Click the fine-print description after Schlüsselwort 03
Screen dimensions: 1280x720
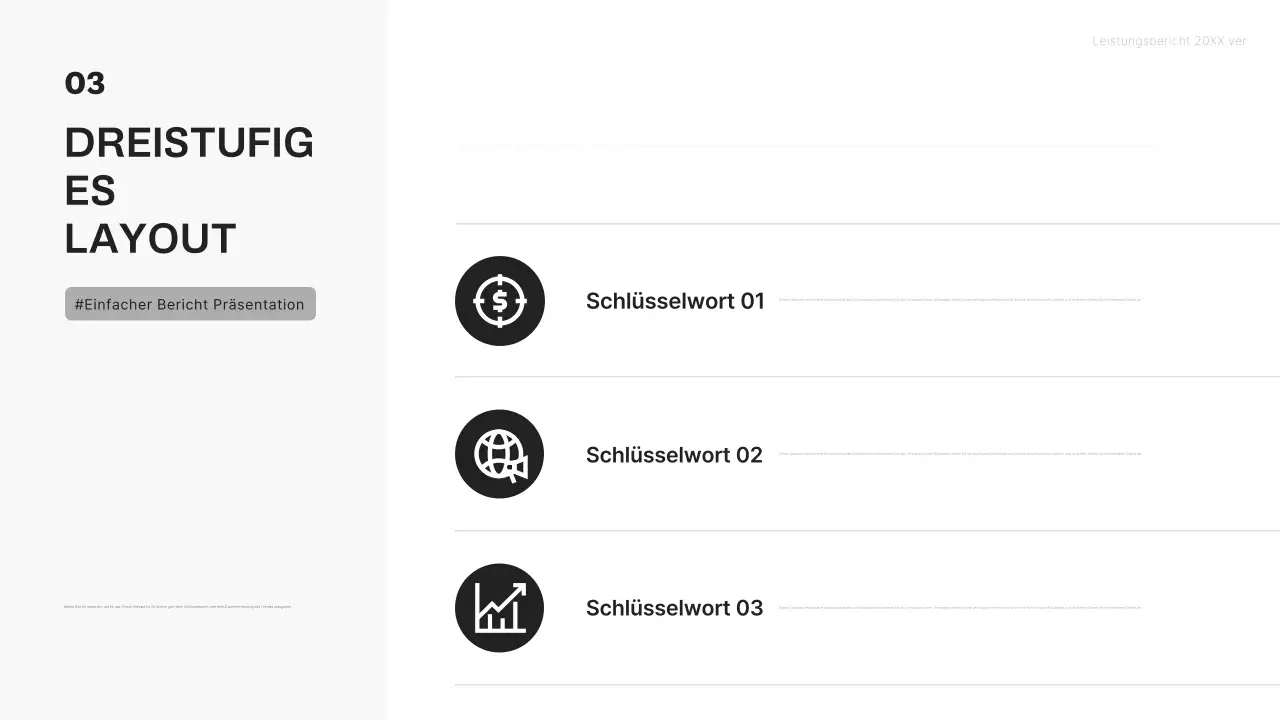tap(959, 607)
